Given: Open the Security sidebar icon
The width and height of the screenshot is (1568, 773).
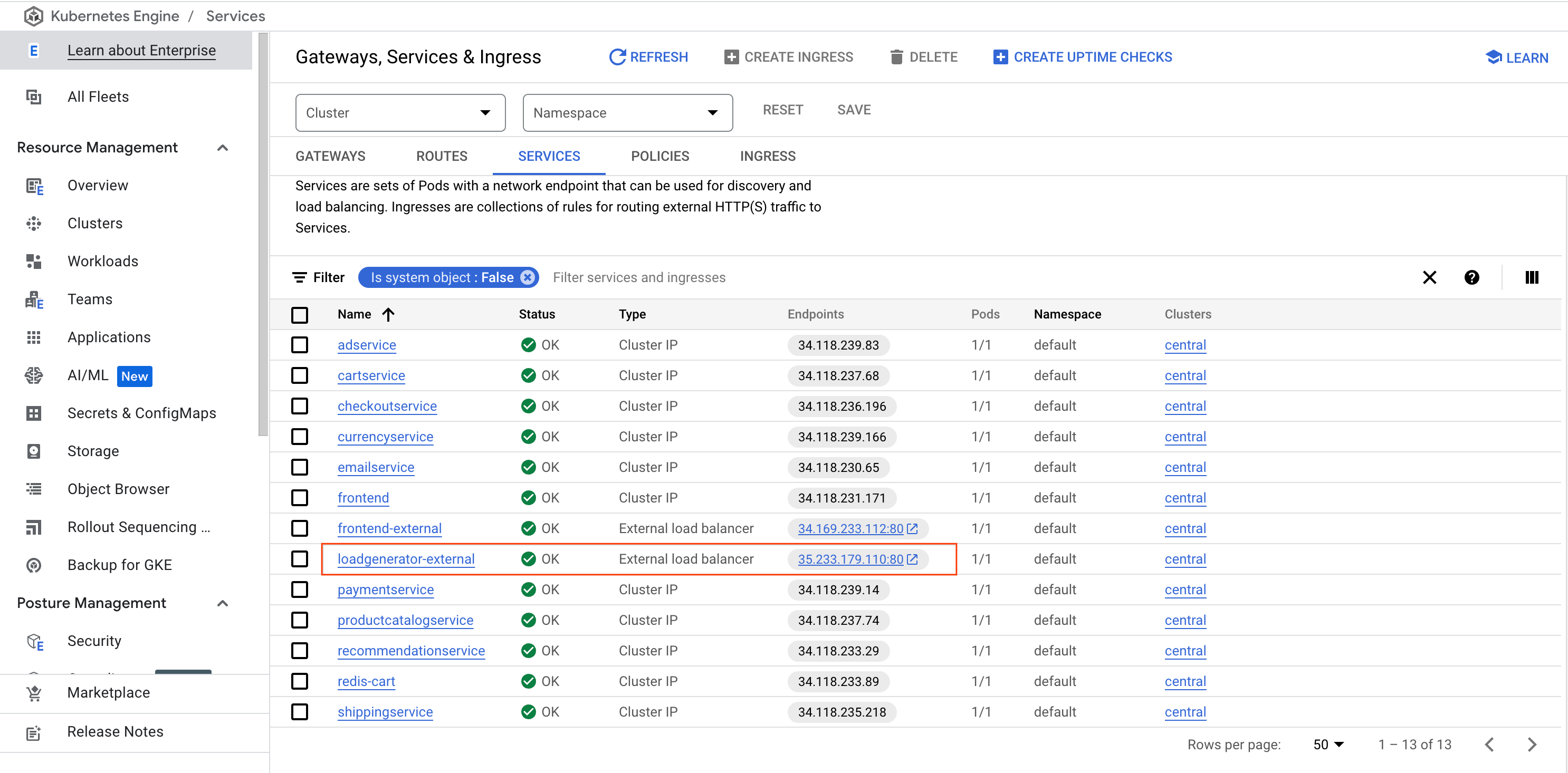Looking at the screenshot, I should (x=35, y=642).
